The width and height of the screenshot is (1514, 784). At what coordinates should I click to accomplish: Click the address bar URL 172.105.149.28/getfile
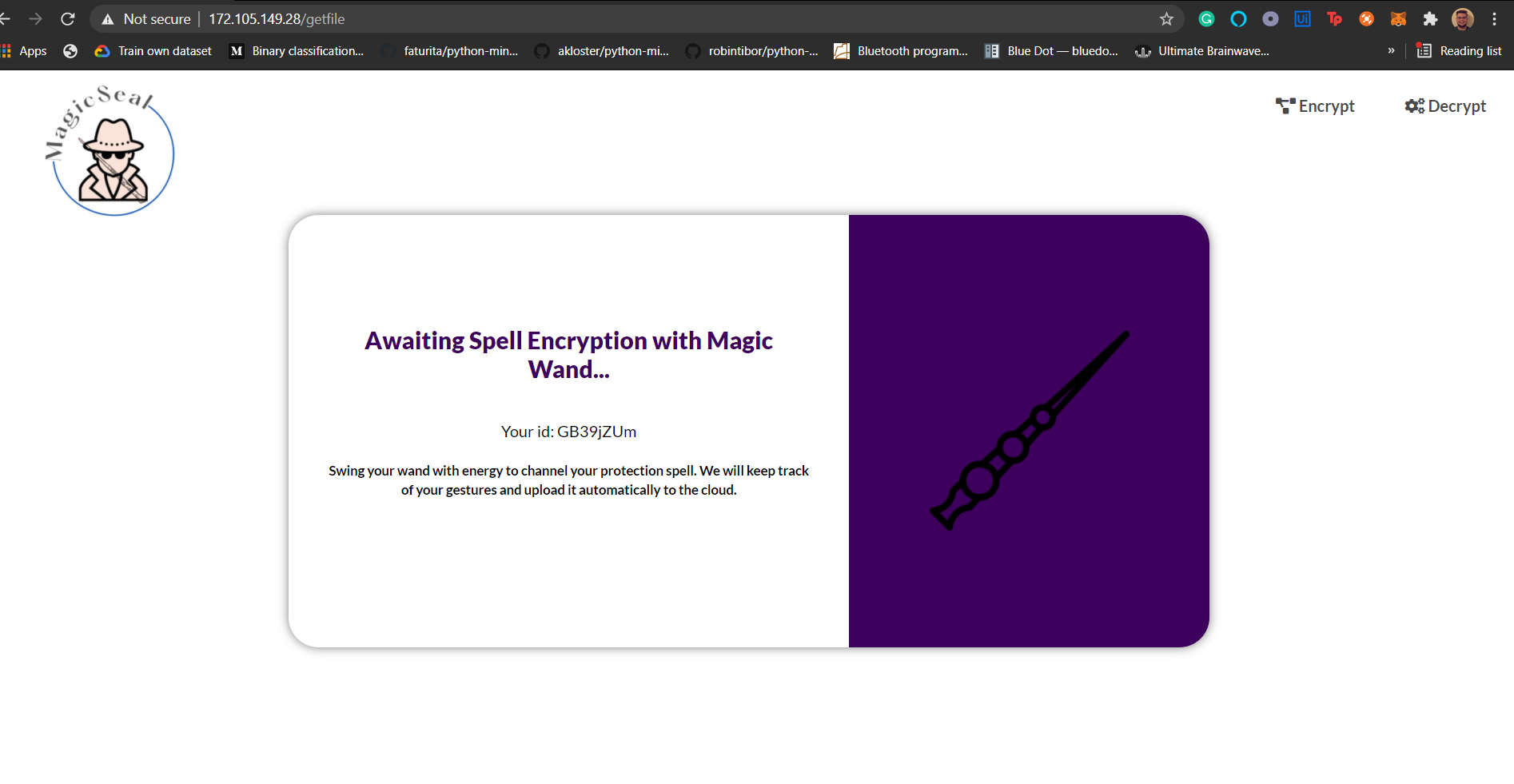pyautogui.click(x=277, y=19)
